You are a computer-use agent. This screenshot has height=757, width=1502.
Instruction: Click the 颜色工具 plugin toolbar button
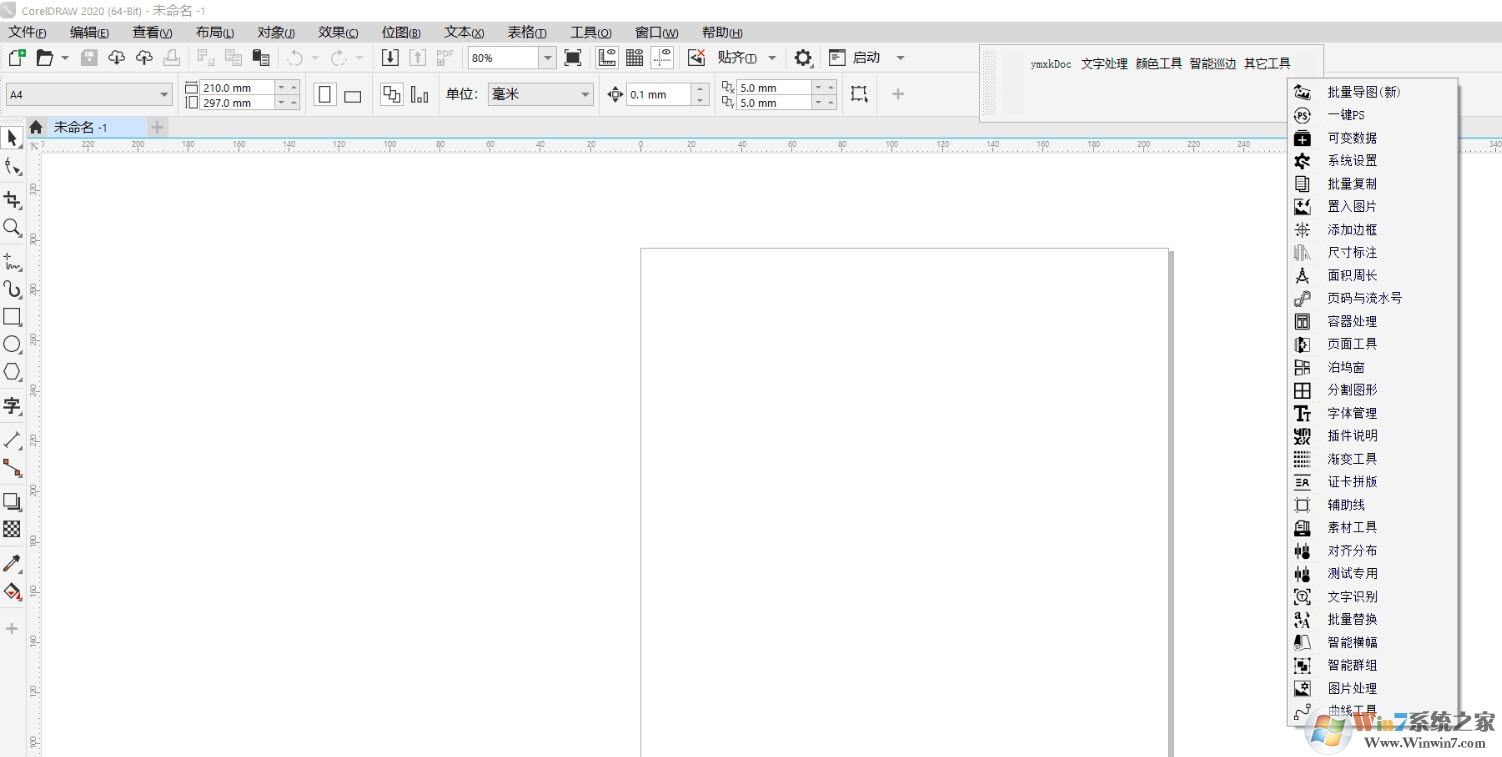tap(1158, 64)
